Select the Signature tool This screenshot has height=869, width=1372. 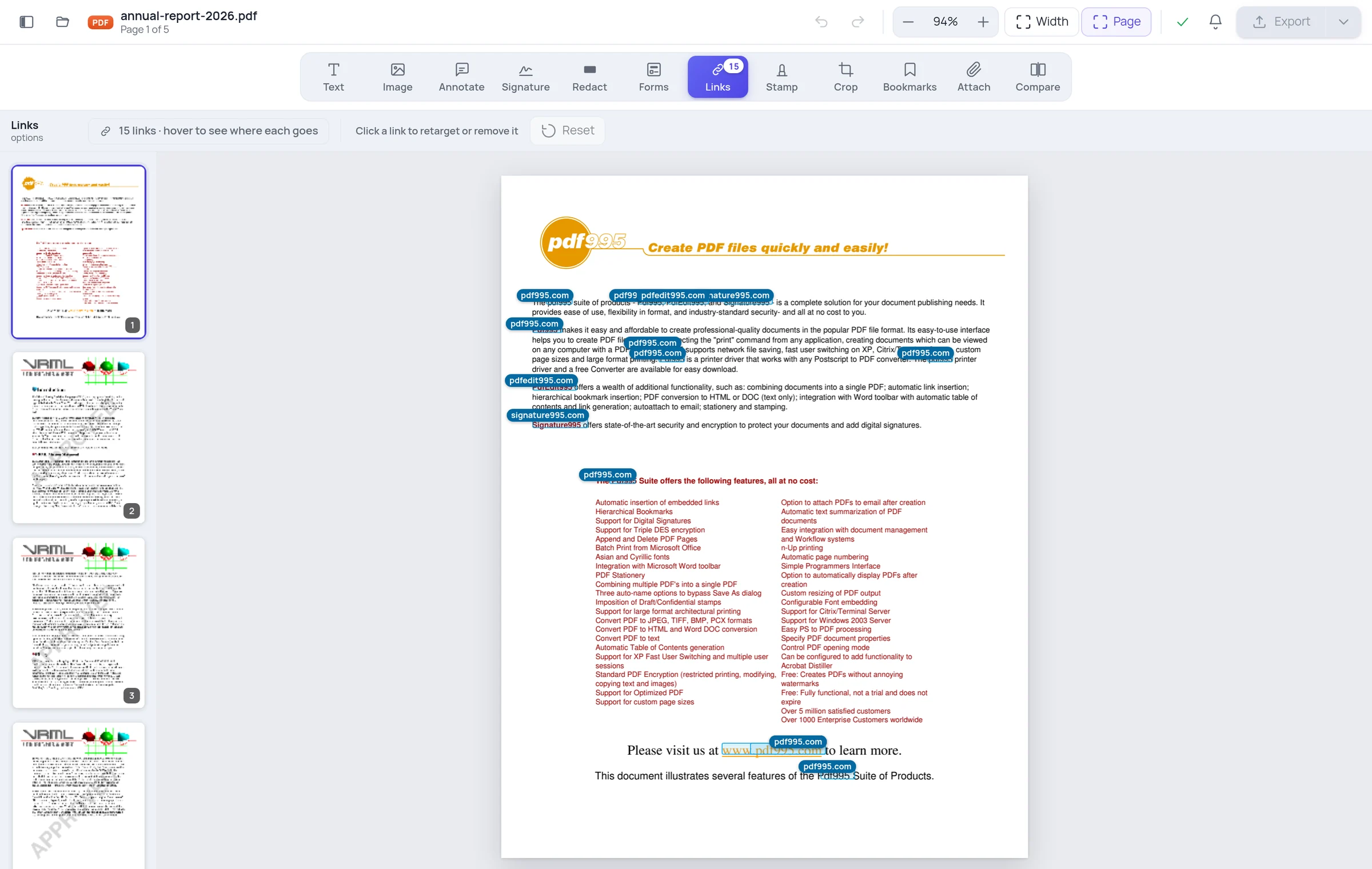(525, 77)
